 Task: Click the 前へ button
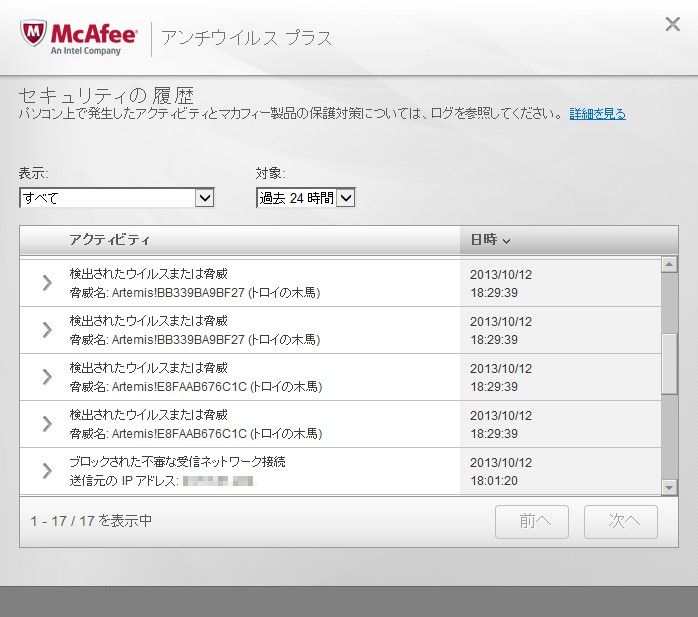pyautogui.click(x=532, y=522)
